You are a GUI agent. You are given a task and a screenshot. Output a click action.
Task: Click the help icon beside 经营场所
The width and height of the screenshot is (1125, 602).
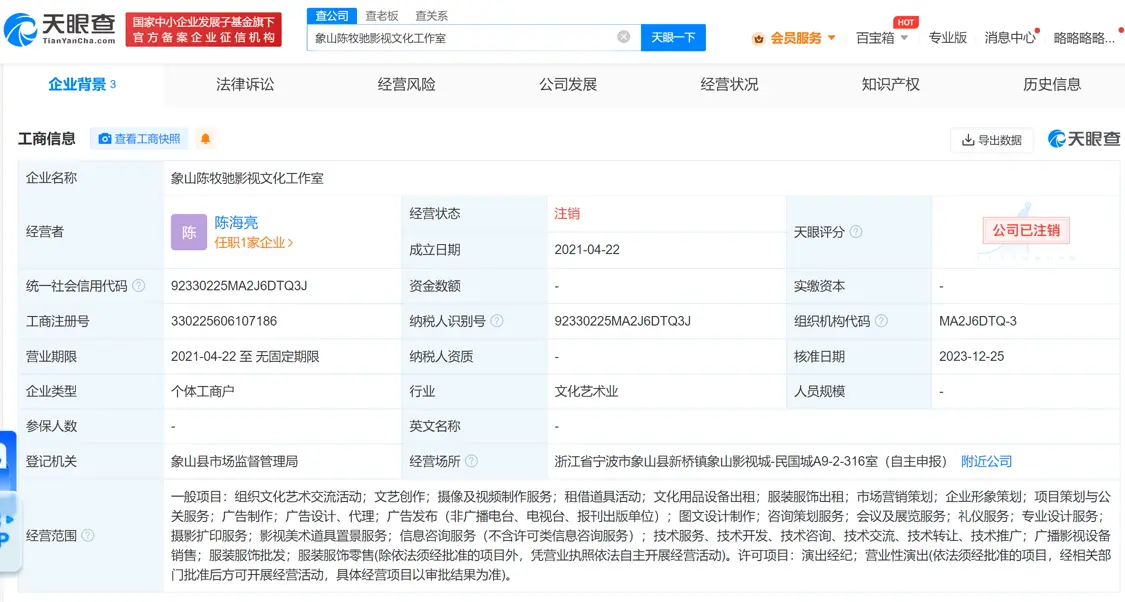coord(472,461)
